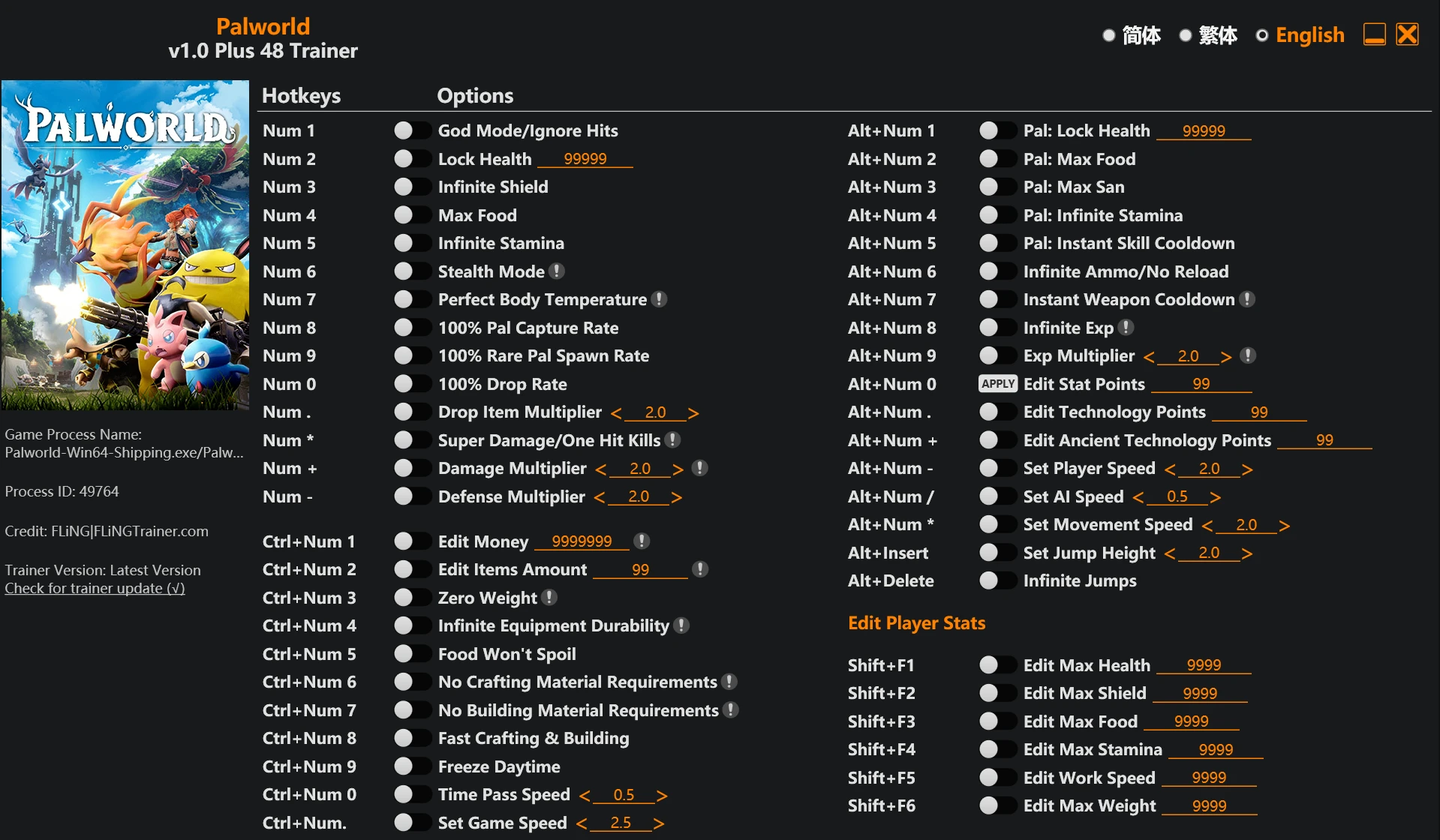The image size is (1440, 840).
Task: Toggle Edit Work Speed switch
Action: pos(997,778)
